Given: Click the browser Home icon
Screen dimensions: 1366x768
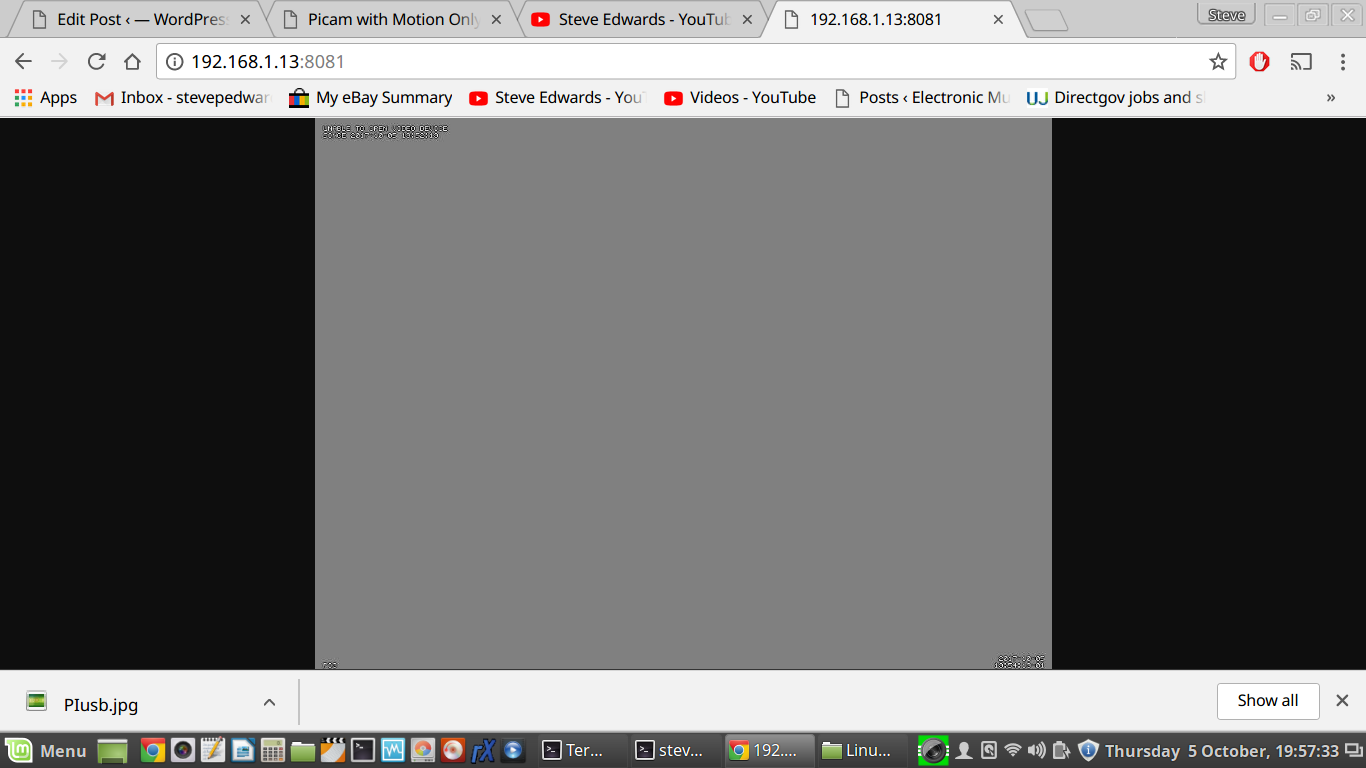Looking at the screenshot, I should click(132, 62).
